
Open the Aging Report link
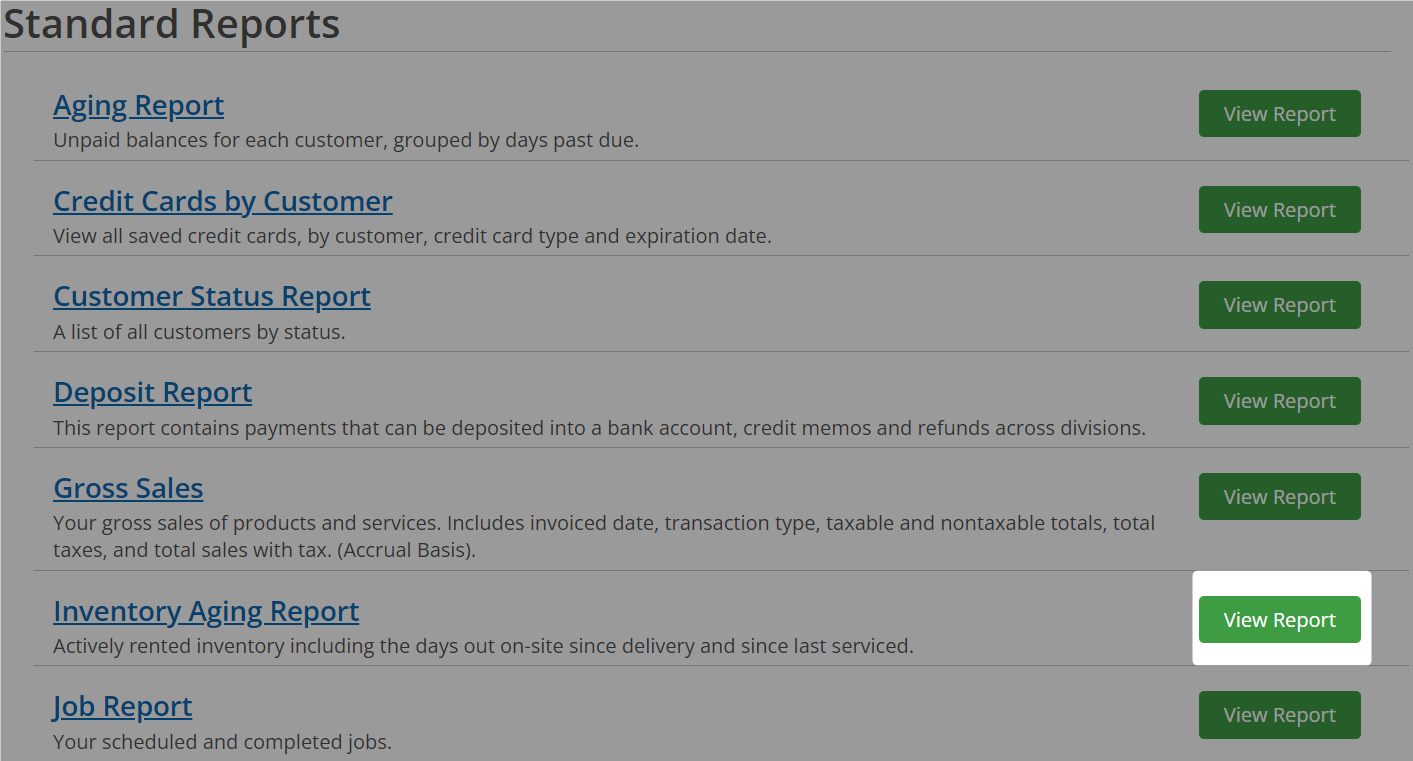click(138, 105)
